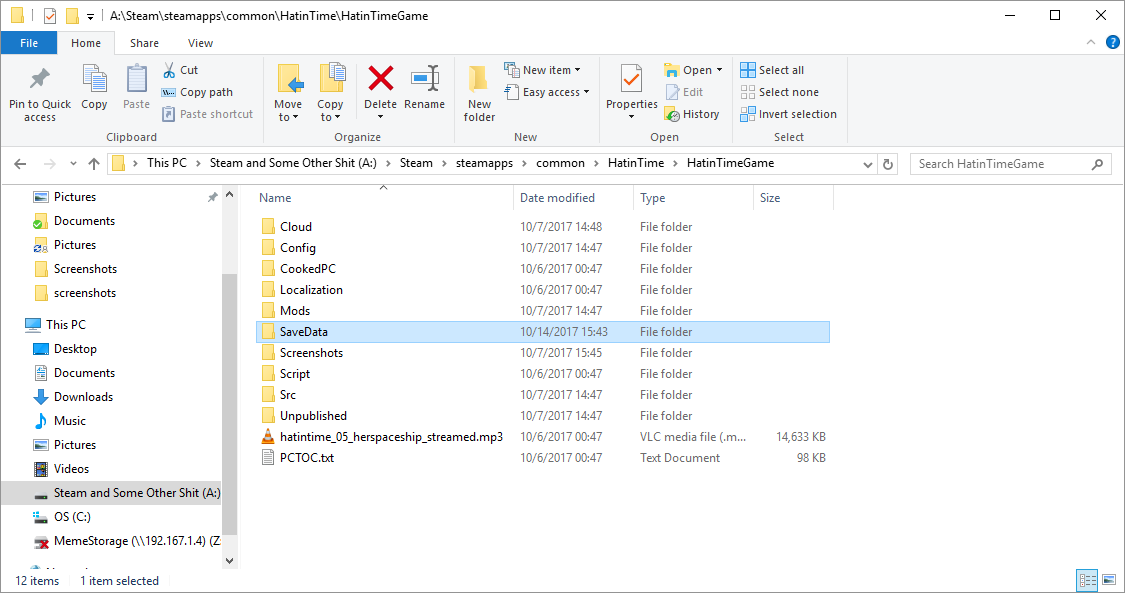The height and width of the screenshot is (593, 1125).
Task: Click the Cut scissors command
Action: [x=180, y=70]
